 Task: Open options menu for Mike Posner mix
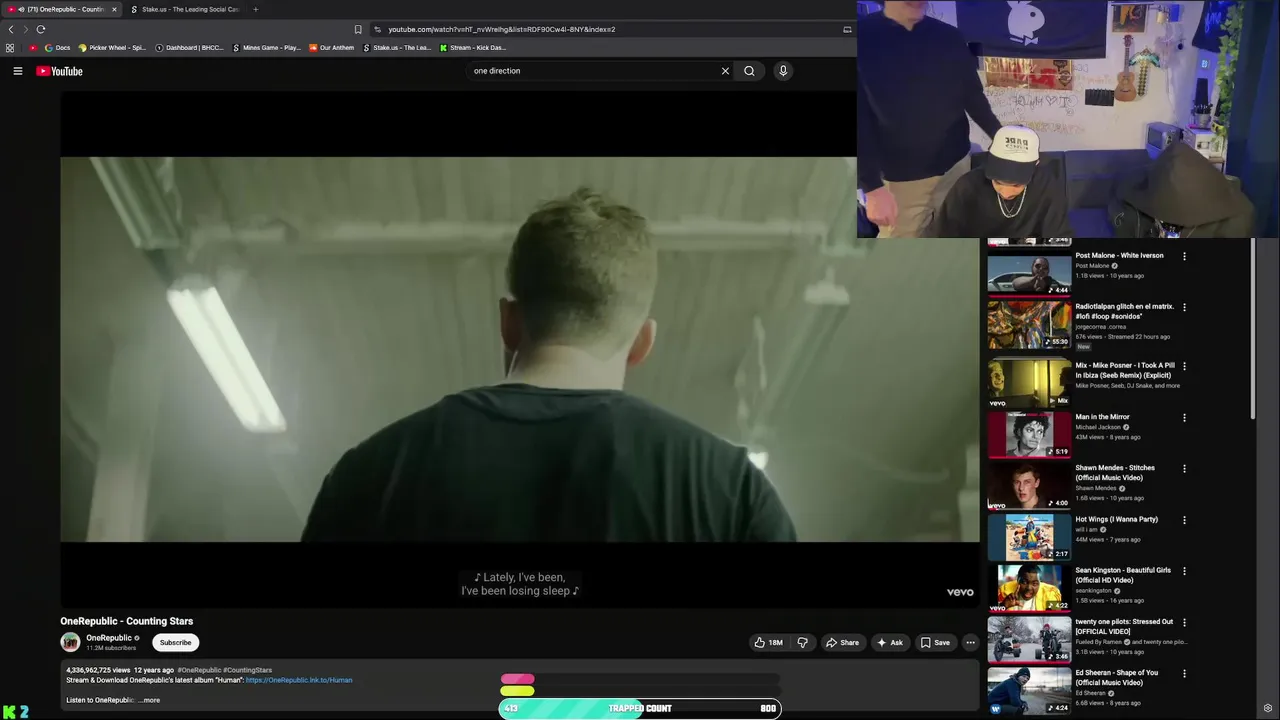tap(1184, 366)
